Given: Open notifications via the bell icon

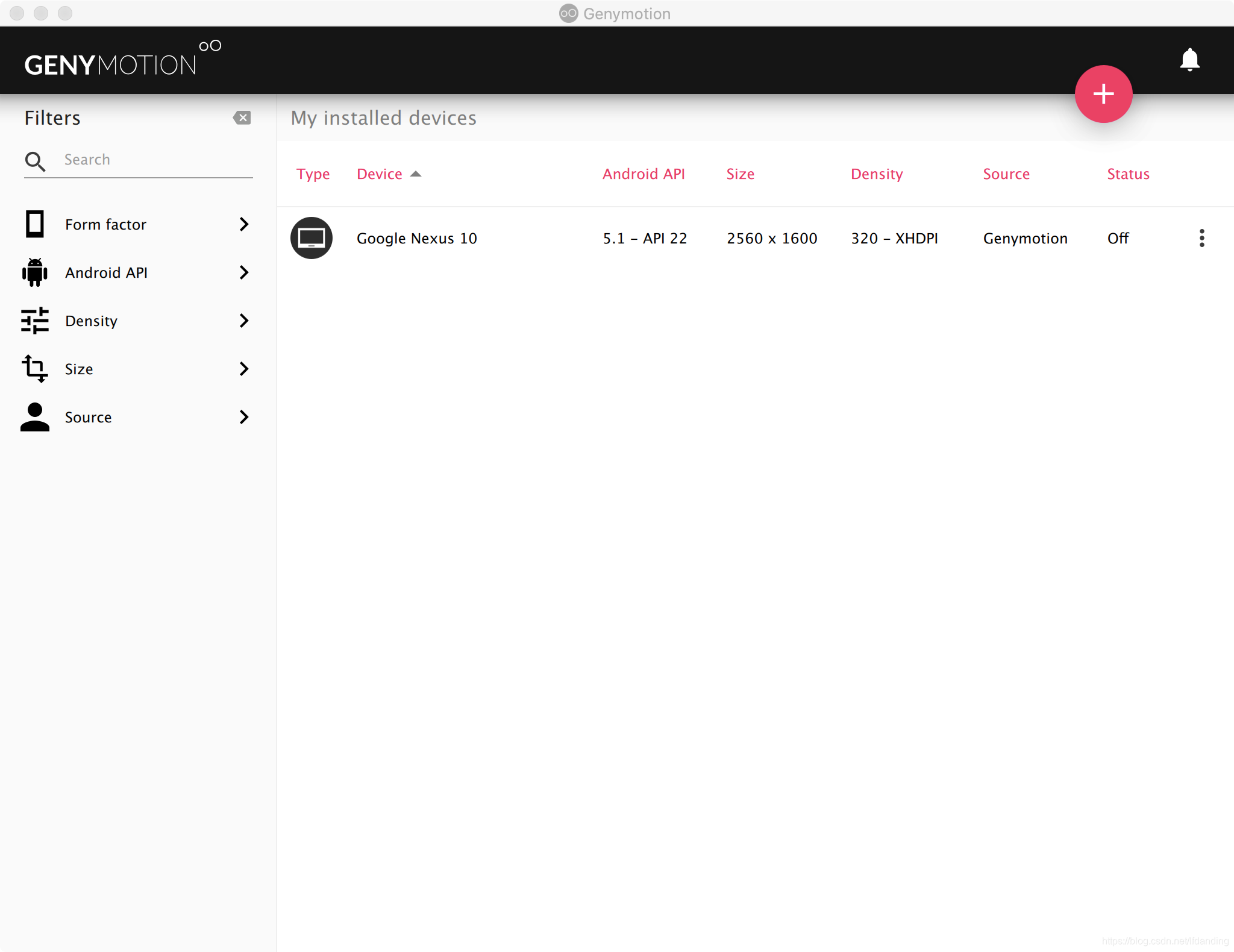Looking at the screenshot, I should pos(1189,60).
